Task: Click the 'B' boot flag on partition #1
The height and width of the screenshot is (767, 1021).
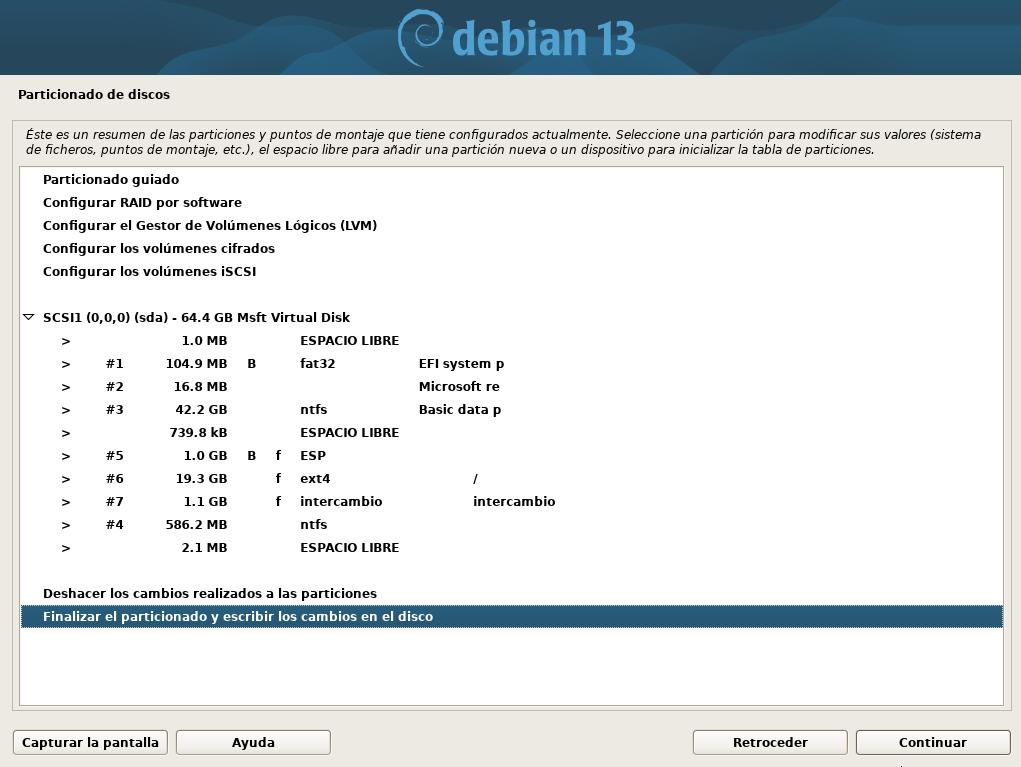Action: click(x=251, y=363)
